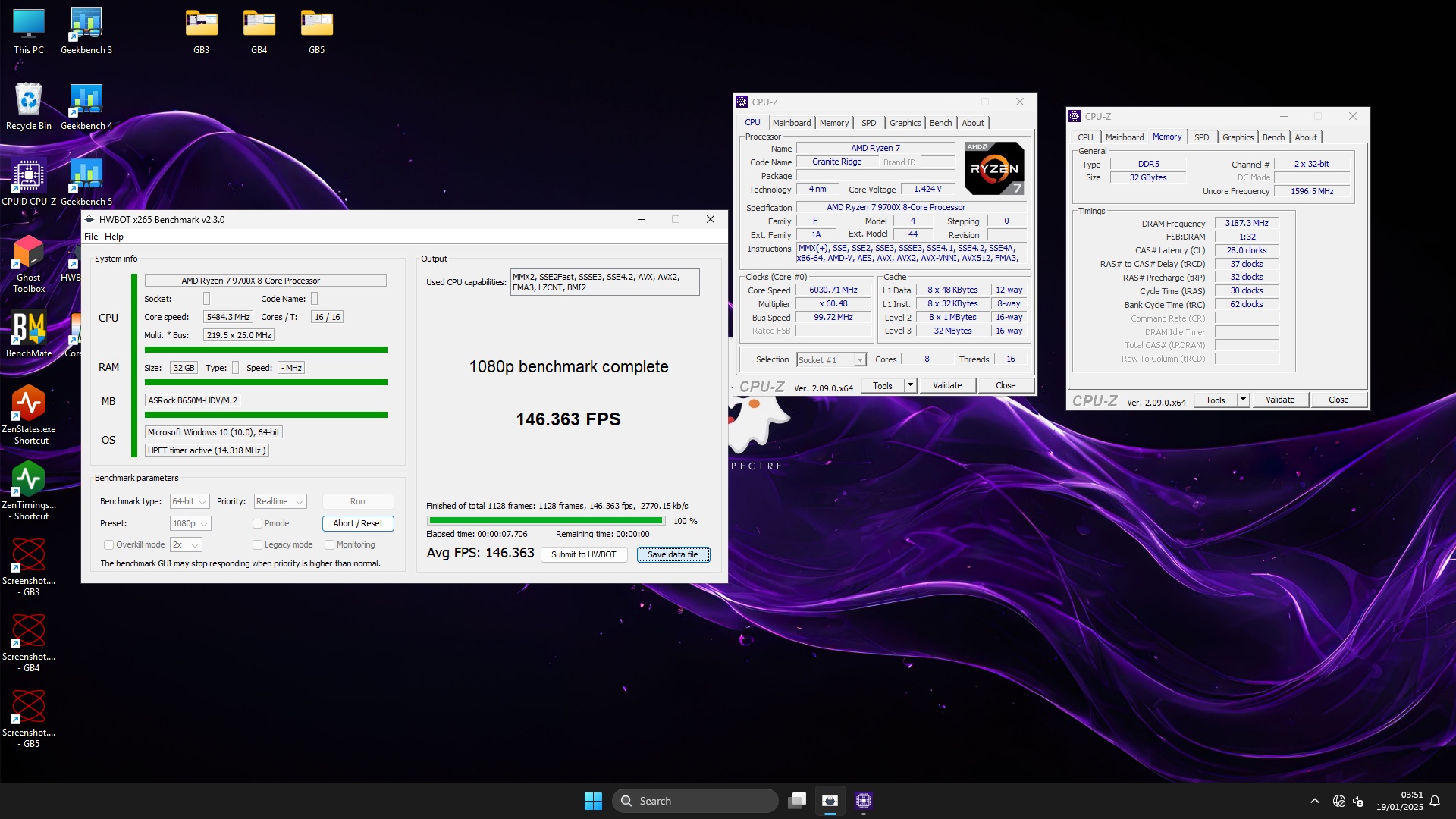Open Graphics tab in Memory window
This screenshot has width=1456, height=819.
point(1238,137)
